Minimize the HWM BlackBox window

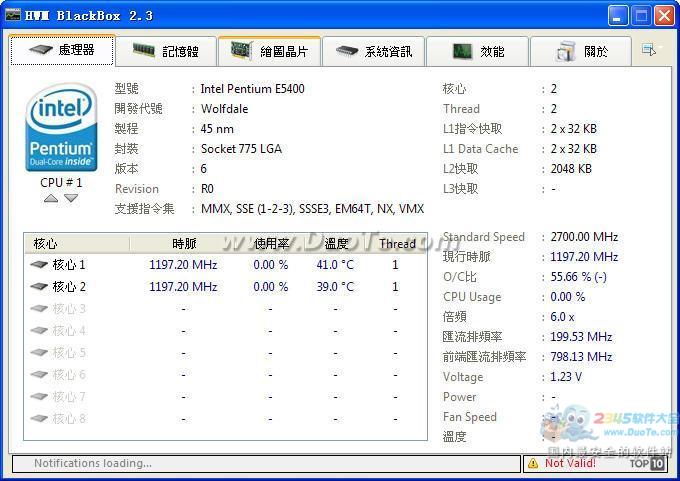(x=618, y=16)
